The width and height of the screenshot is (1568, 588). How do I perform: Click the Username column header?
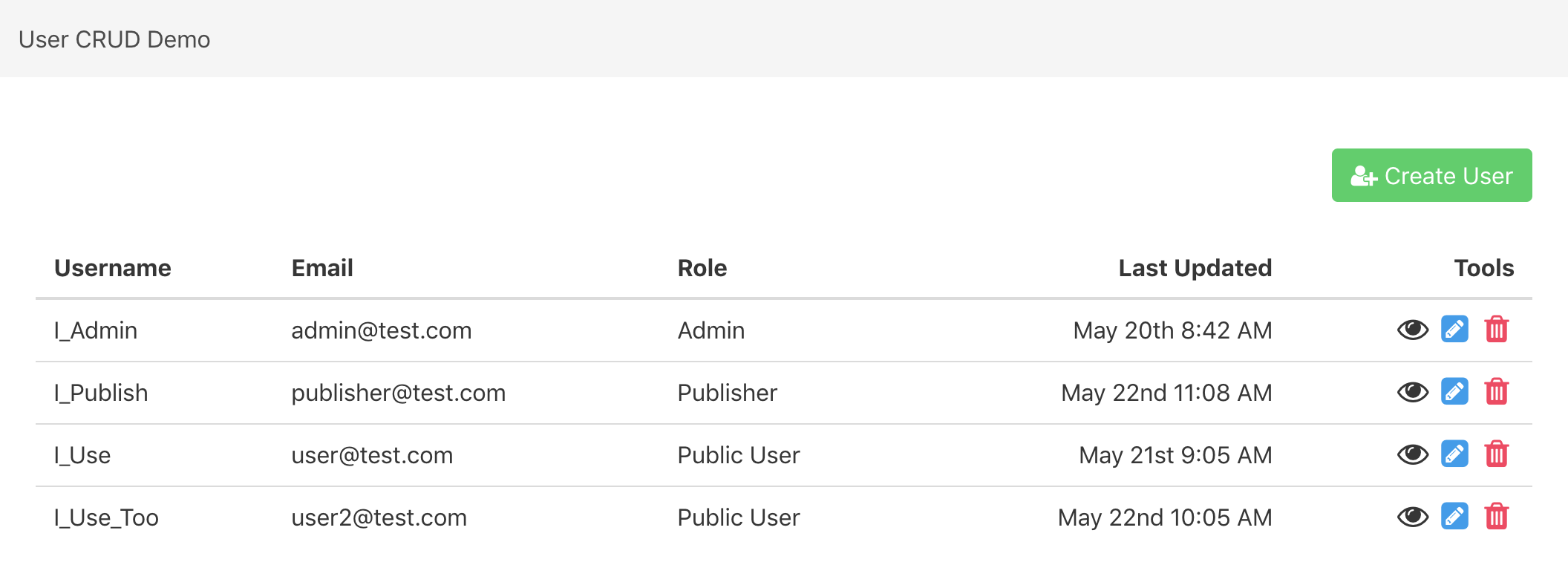113,268
